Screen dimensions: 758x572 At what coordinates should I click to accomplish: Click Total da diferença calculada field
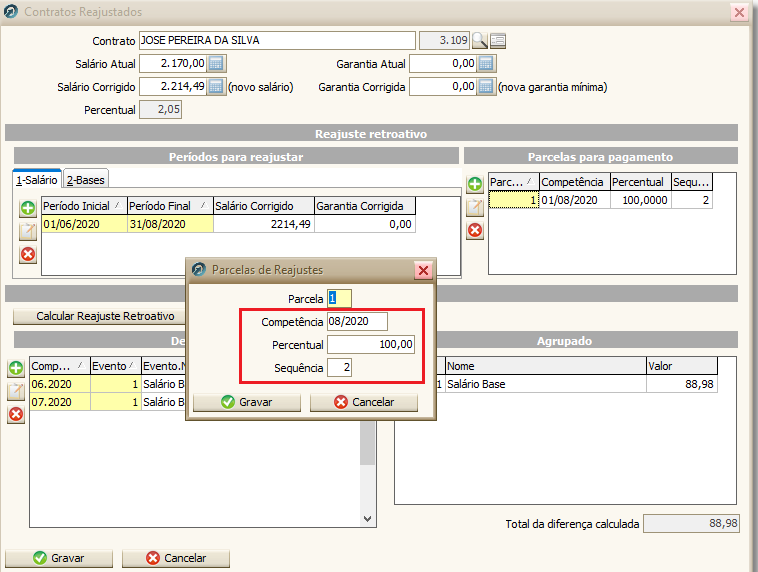(x=691, y=524)
